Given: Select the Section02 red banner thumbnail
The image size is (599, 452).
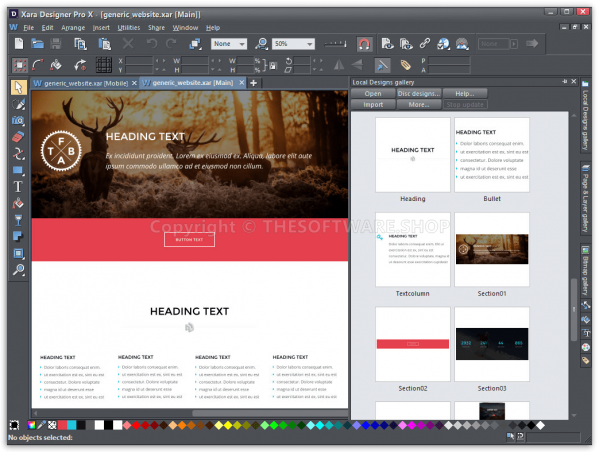Looking at the screenshot, I should coord(413,344).
